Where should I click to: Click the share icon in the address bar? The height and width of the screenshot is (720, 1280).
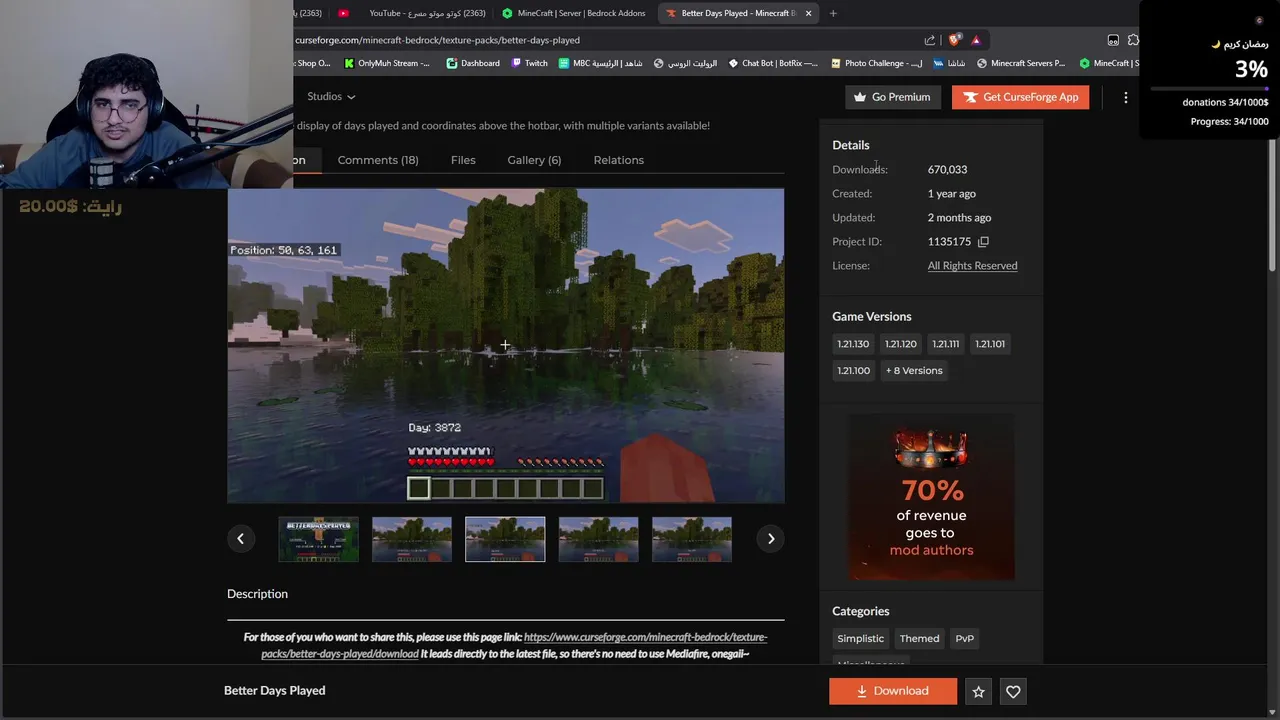tap(929, 40)
